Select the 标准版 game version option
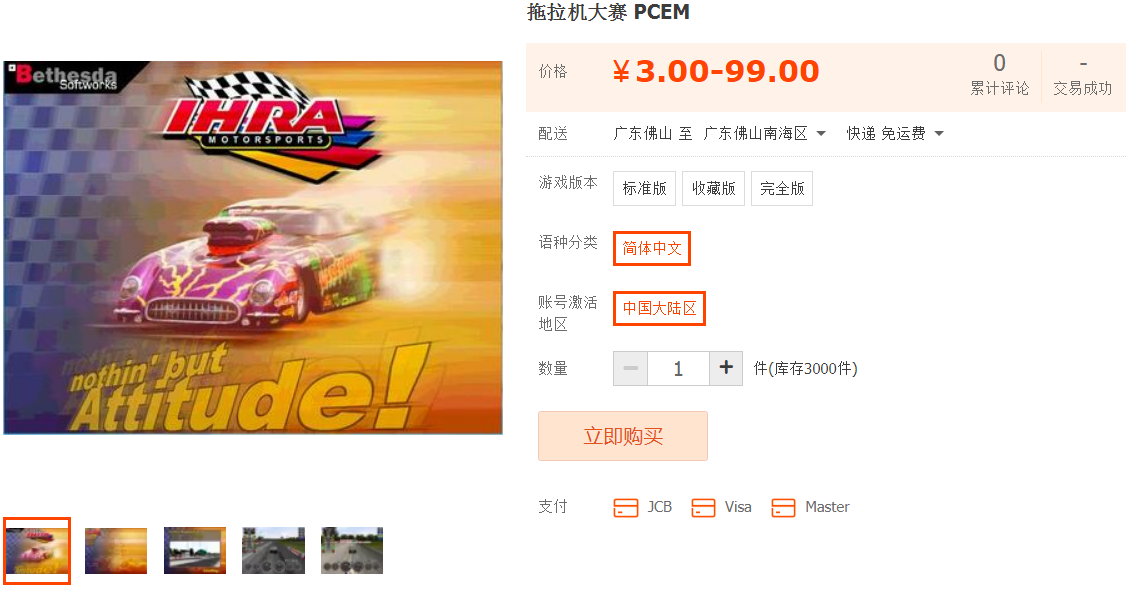This screenshot has width=1129, height=589. point(644,189)
